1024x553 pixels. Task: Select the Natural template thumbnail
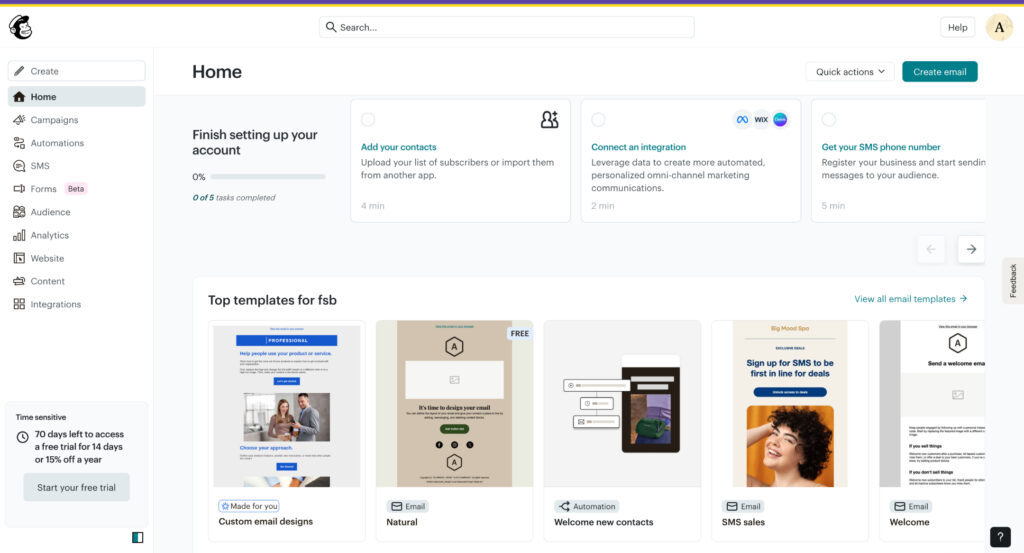455,403
